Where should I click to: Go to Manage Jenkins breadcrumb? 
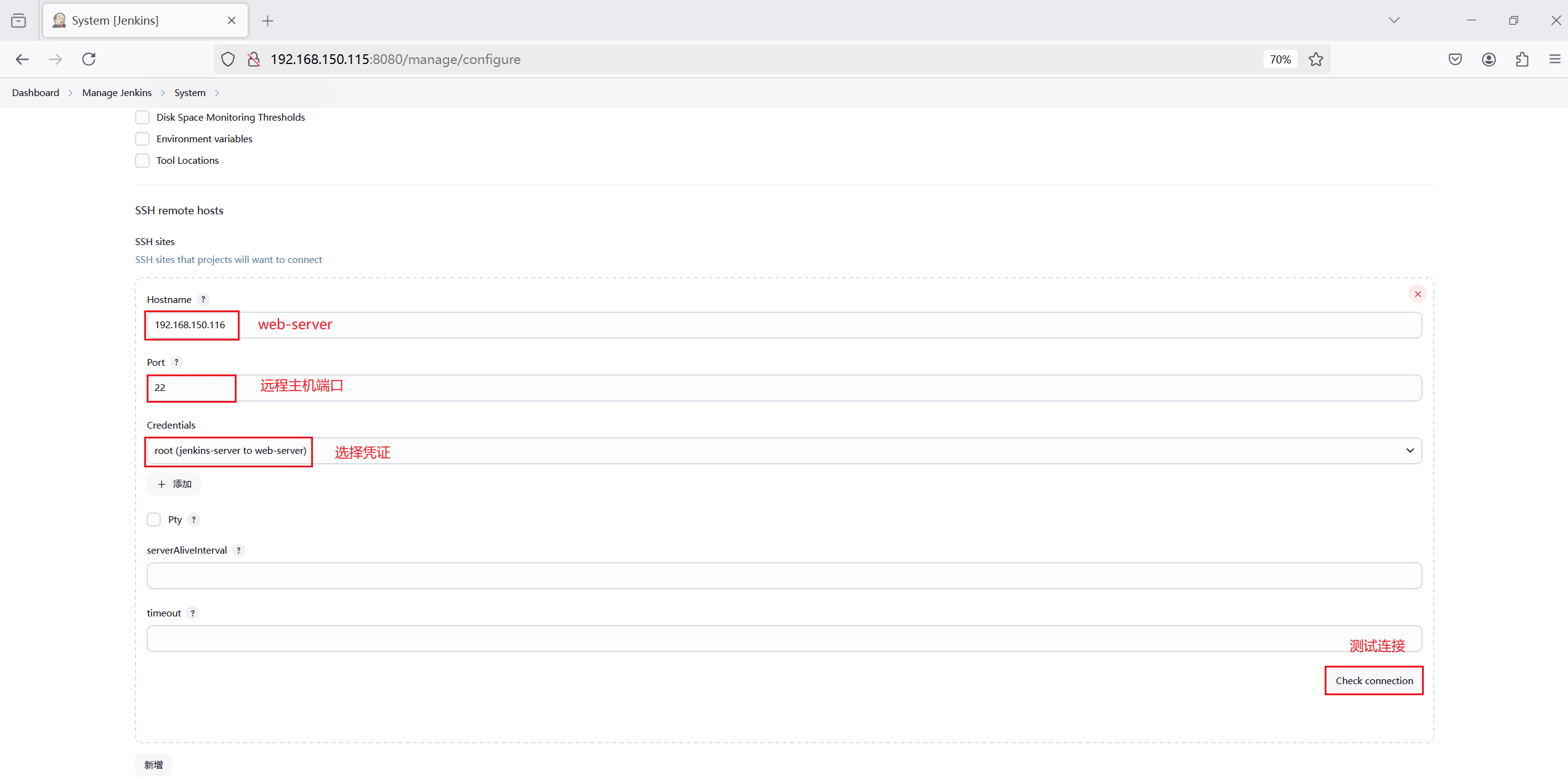click(x=117, y=92)
